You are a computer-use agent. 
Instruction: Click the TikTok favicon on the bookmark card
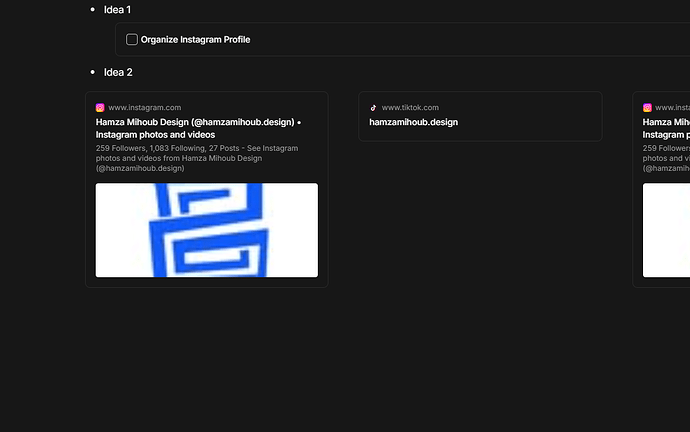coord(373,108)
